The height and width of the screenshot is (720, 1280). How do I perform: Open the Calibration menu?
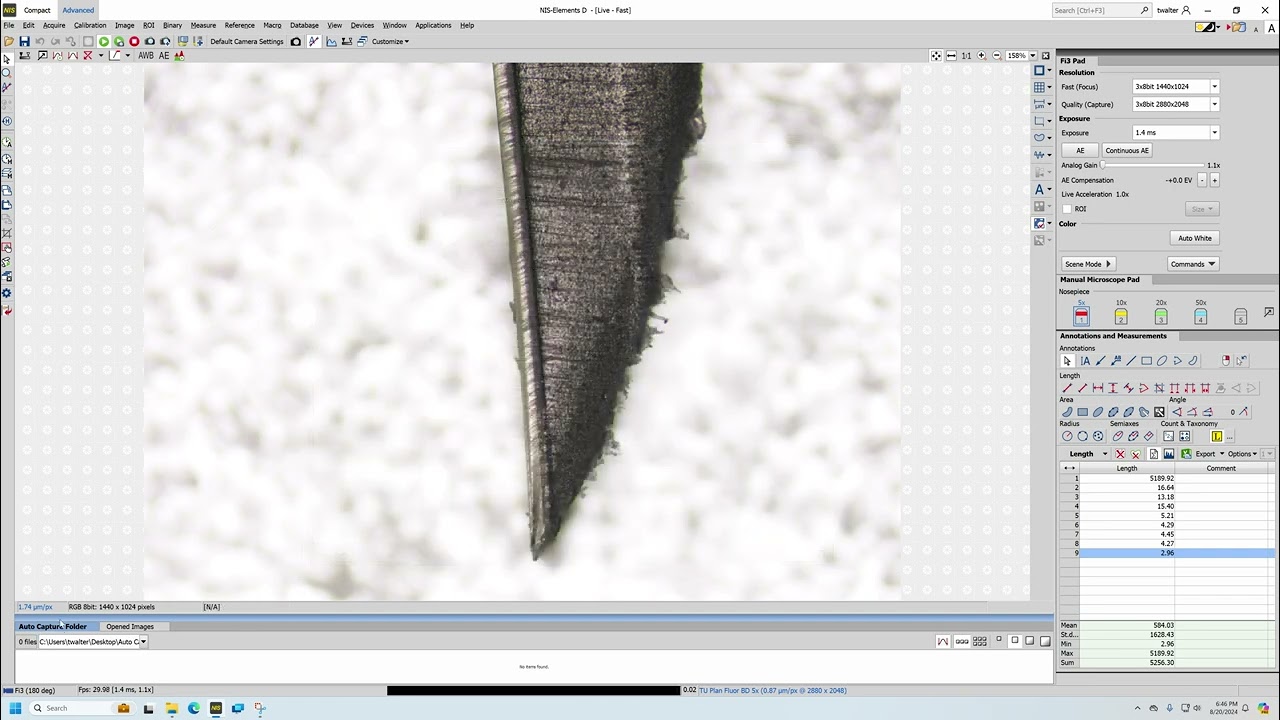click(90, 25)
